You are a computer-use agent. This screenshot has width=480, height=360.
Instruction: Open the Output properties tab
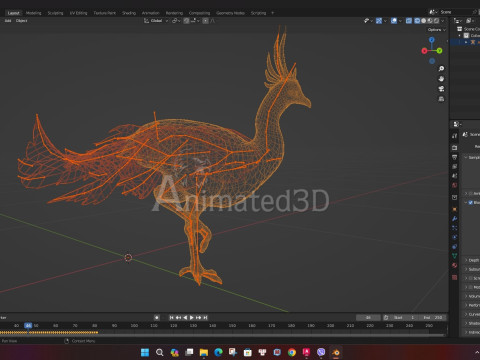click(x=454, y=157)
